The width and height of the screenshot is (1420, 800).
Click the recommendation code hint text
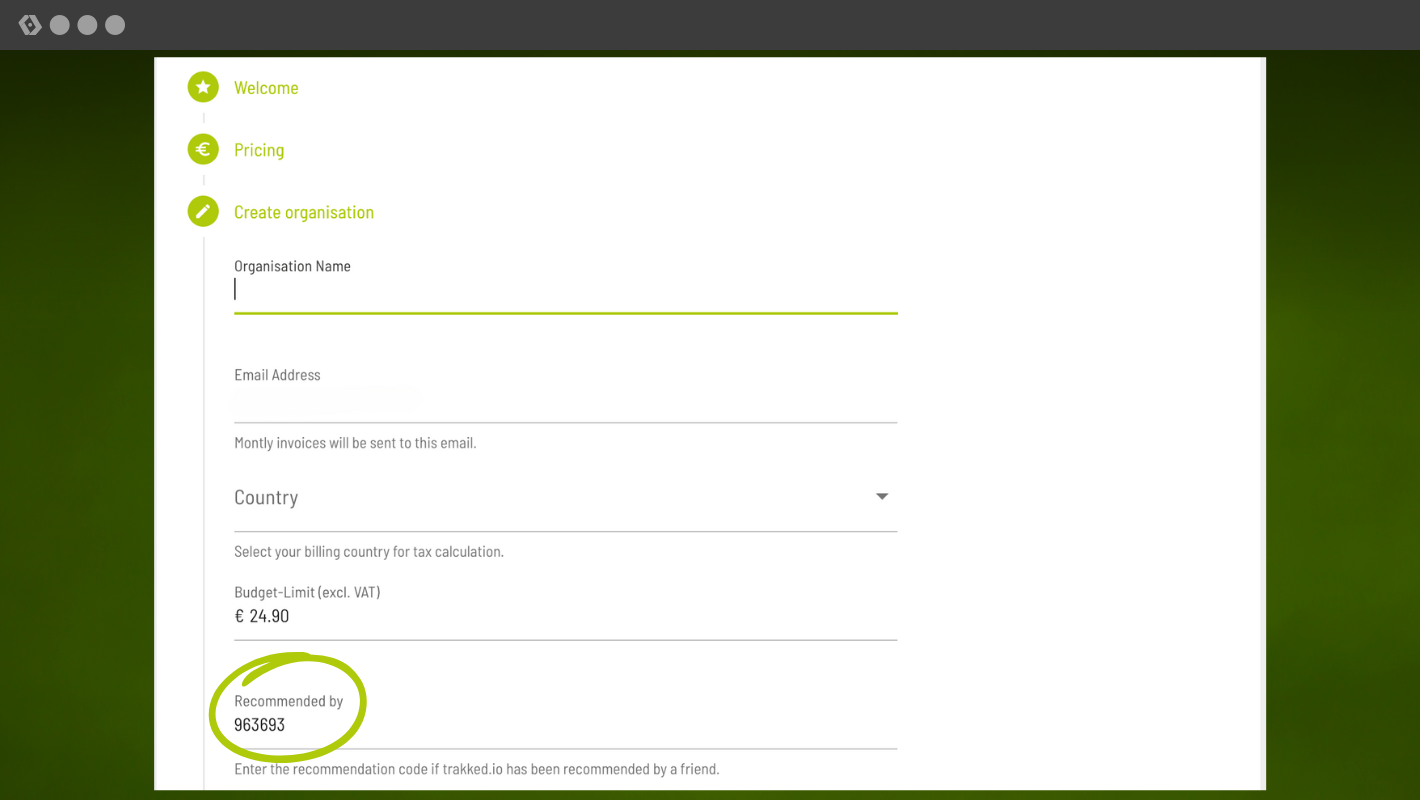click(x=476, y=770)
